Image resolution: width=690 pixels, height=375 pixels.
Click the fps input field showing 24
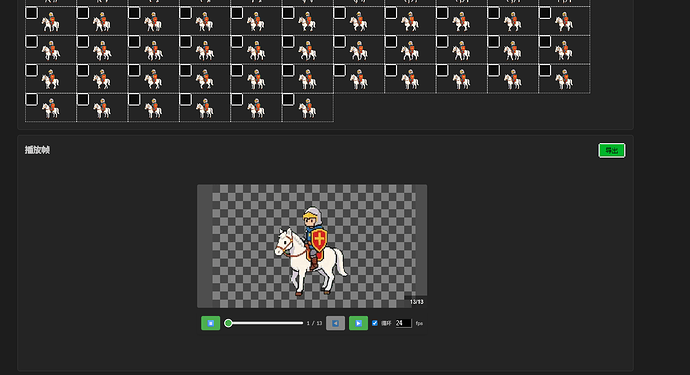[x=404, y=323]
